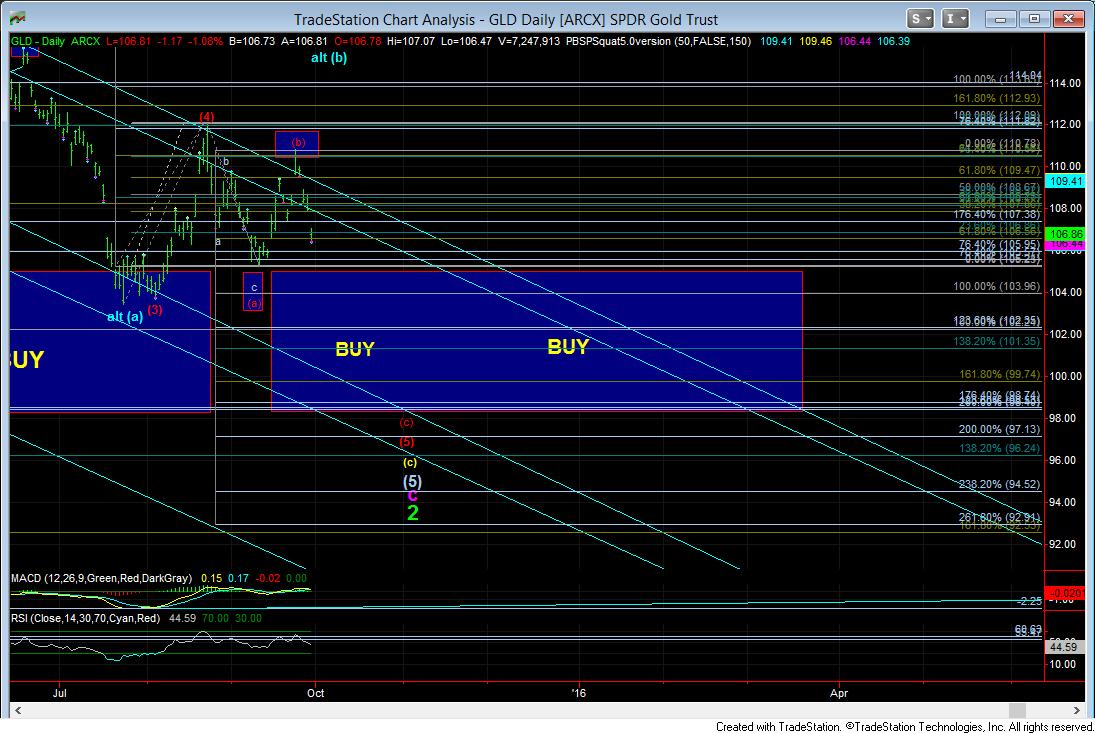The height and width of the screenshot is (733, 1095).
Task: Click the cyan 'alt (a)' wave label
Action: pyautogui.click(x=125, y=317)
